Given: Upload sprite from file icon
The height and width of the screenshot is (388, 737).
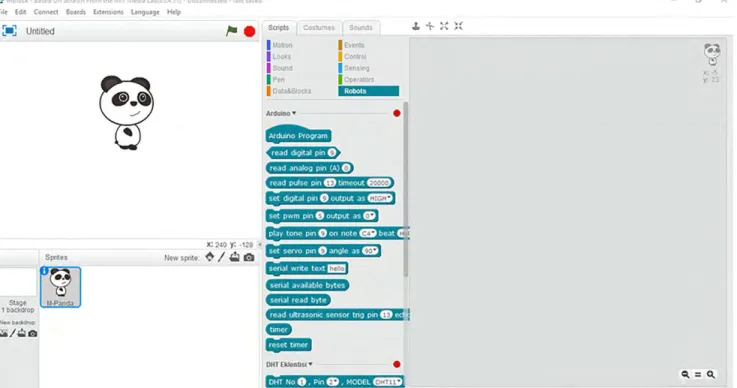Looking at the screenshot, I should click(235, 257).
